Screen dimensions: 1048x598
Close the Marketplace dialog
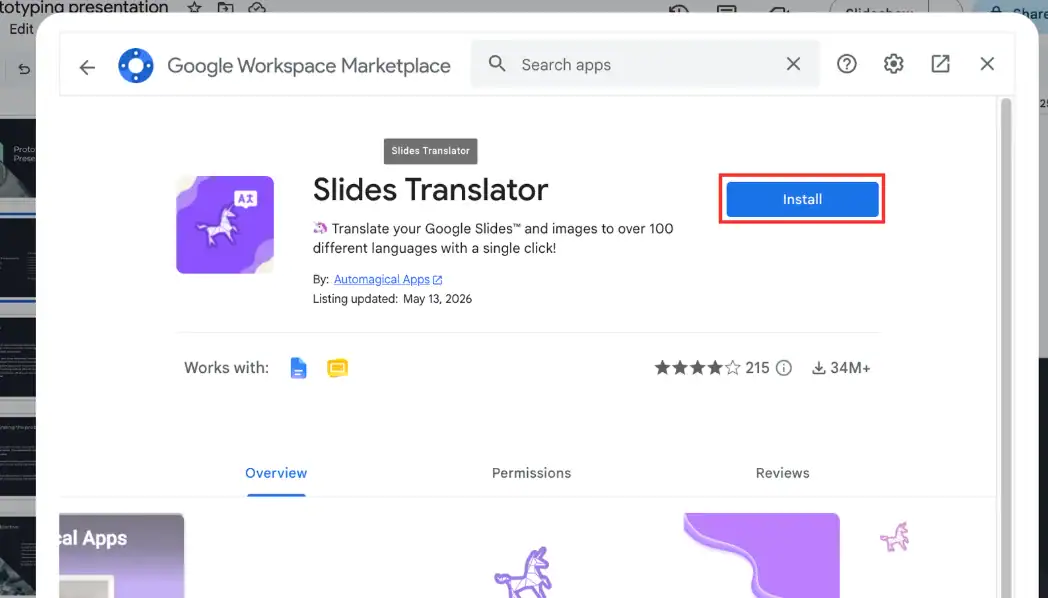tap(987, 63)
